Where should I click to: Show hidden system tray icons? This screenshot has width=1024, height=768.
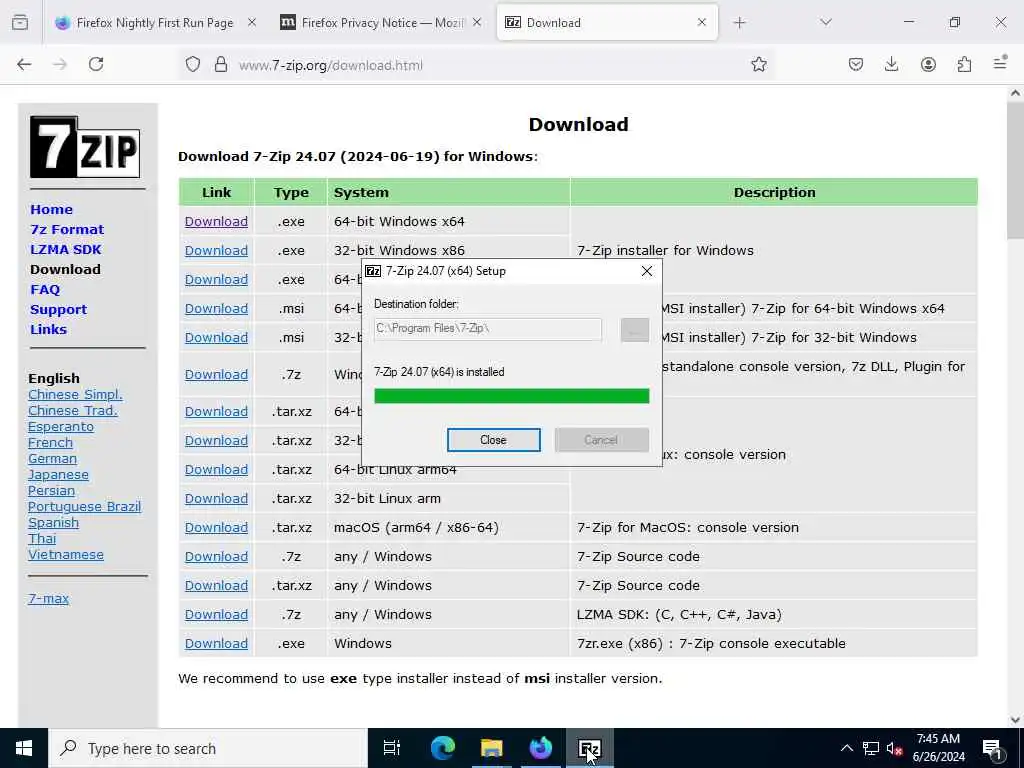[846, 748]
